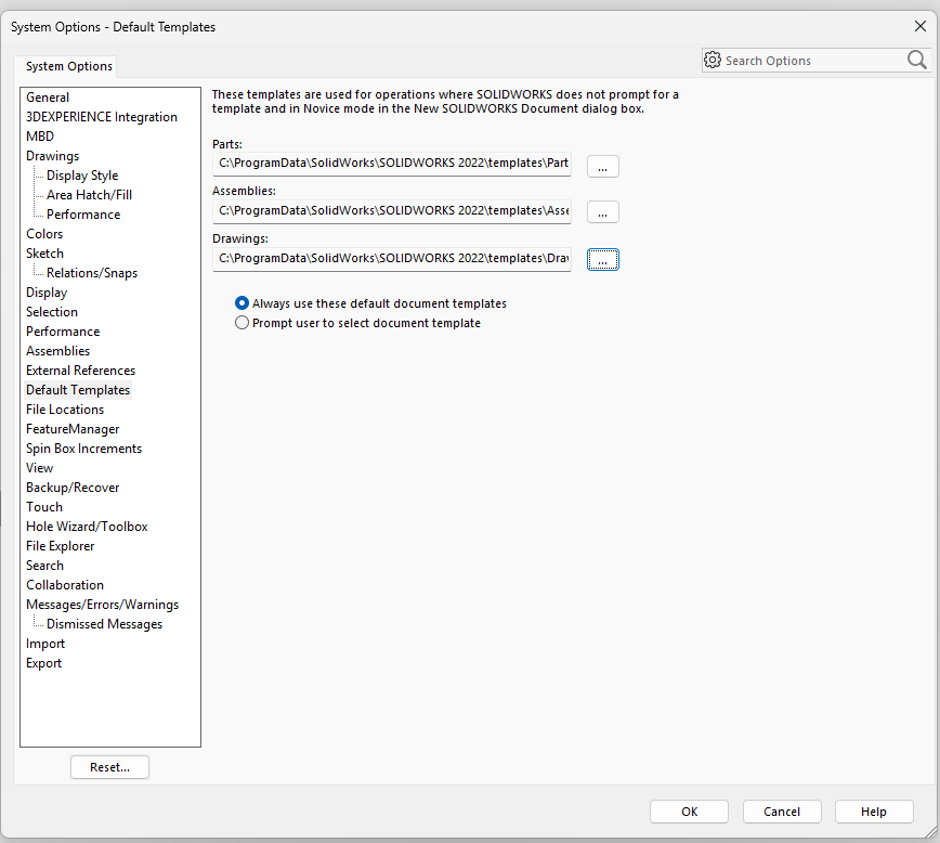Select top-level Performance category
Viewport: 940px width, 843px height.
pos(62,332)
